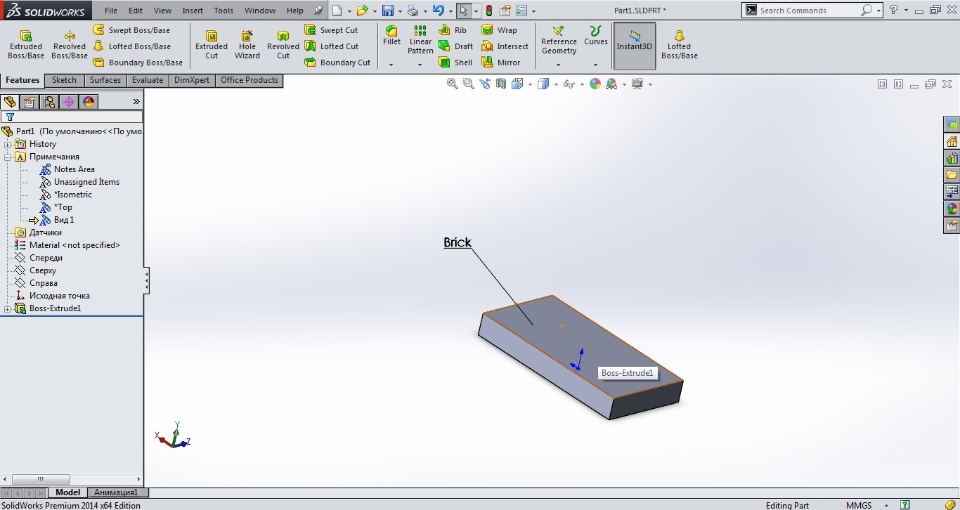
Task: Expand the History folder
Action: [x=7, y=144]
